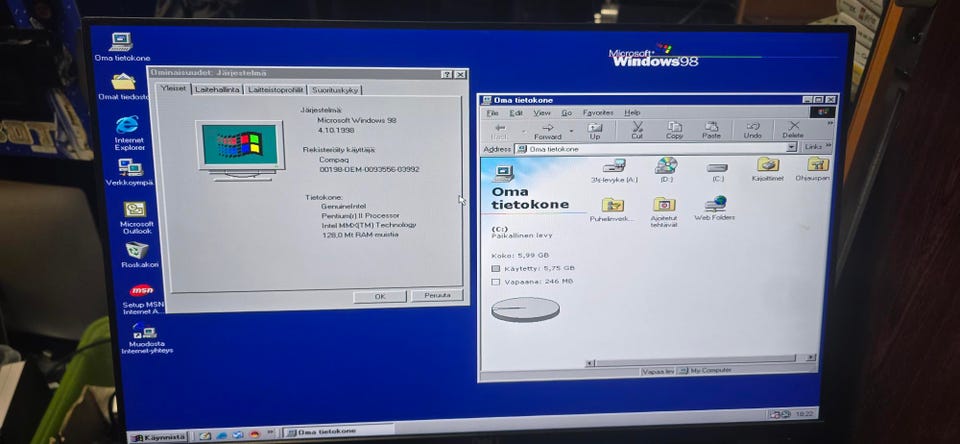
Task: Click the Back toolbar button
Action: [500, 130]
